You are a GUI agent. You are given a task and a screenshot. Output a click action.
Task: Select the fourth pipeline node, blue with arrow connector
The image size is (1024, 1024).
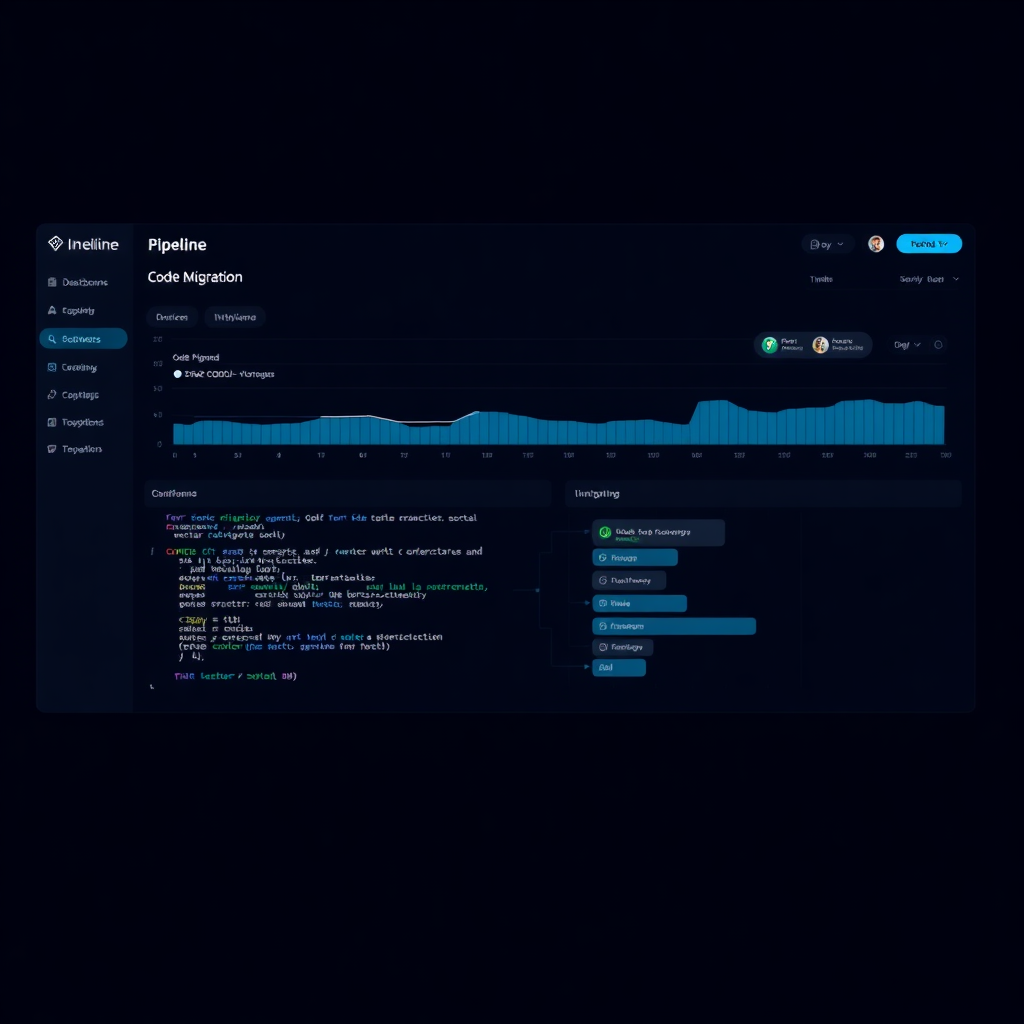click(639, 603)
